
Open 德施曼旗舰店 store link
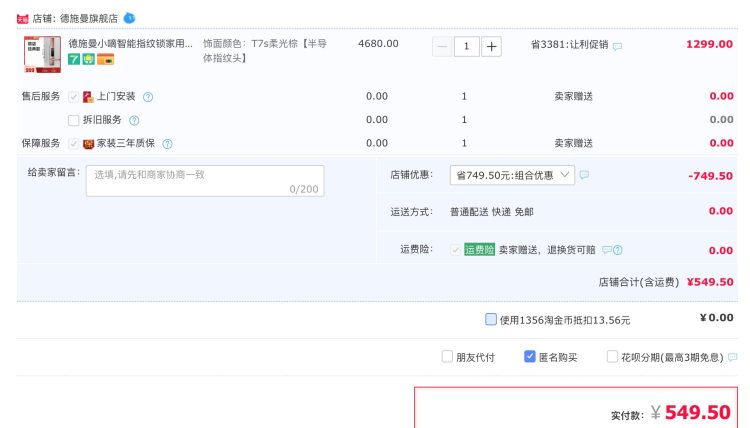pyautogui.click(x=88, y=19)
